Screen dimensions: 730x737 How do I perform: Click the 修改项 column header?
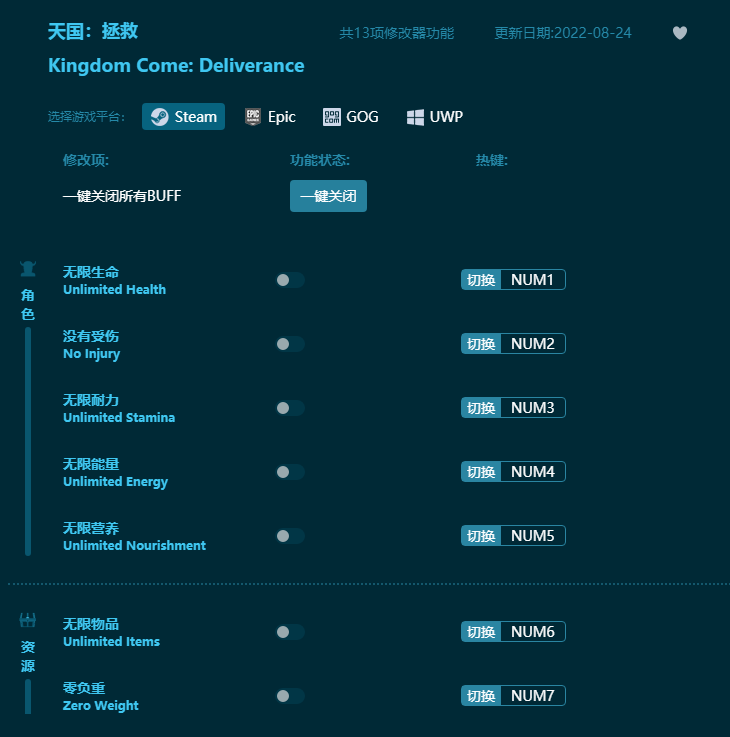click(x=86, y=160)
